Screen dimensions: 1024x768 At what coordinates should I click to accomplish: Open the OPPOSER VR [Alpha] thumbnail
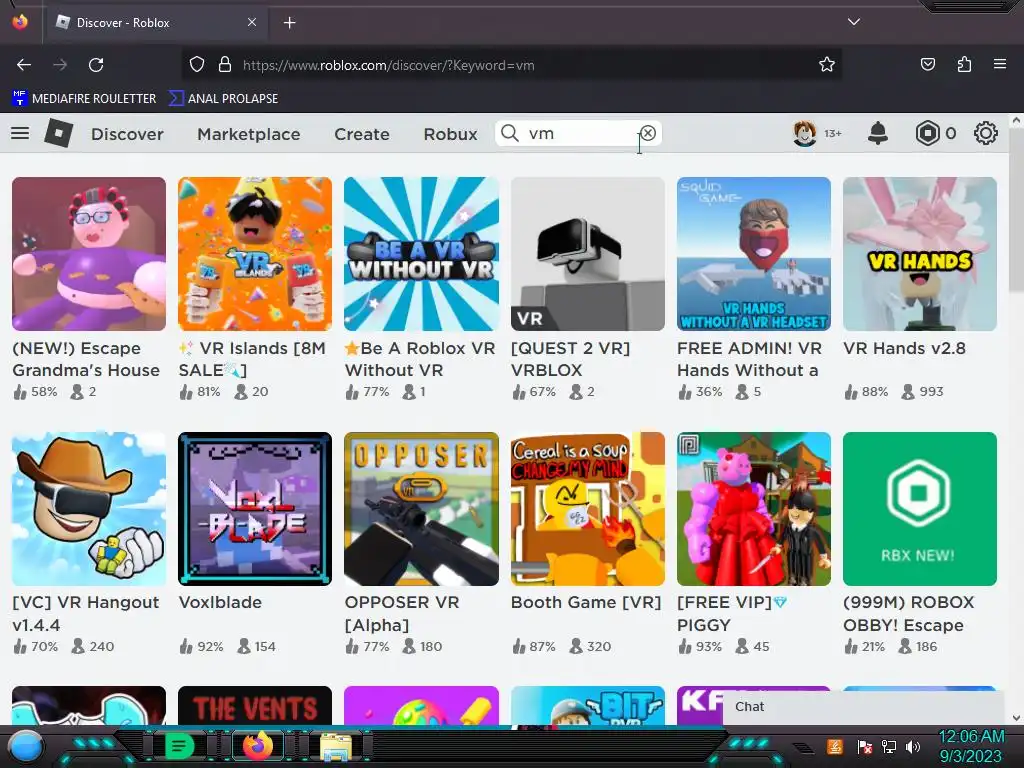[421, 509]
